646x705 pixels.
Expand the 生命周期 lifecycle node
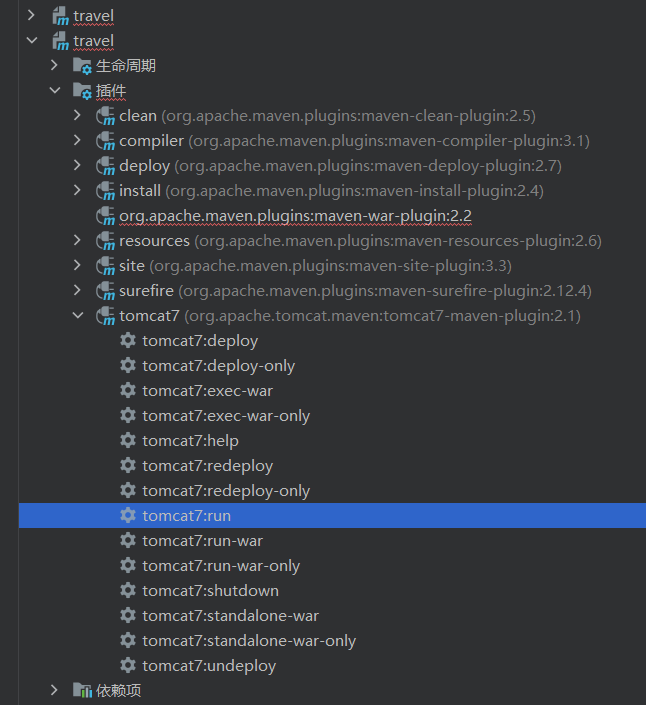(55, 66)
